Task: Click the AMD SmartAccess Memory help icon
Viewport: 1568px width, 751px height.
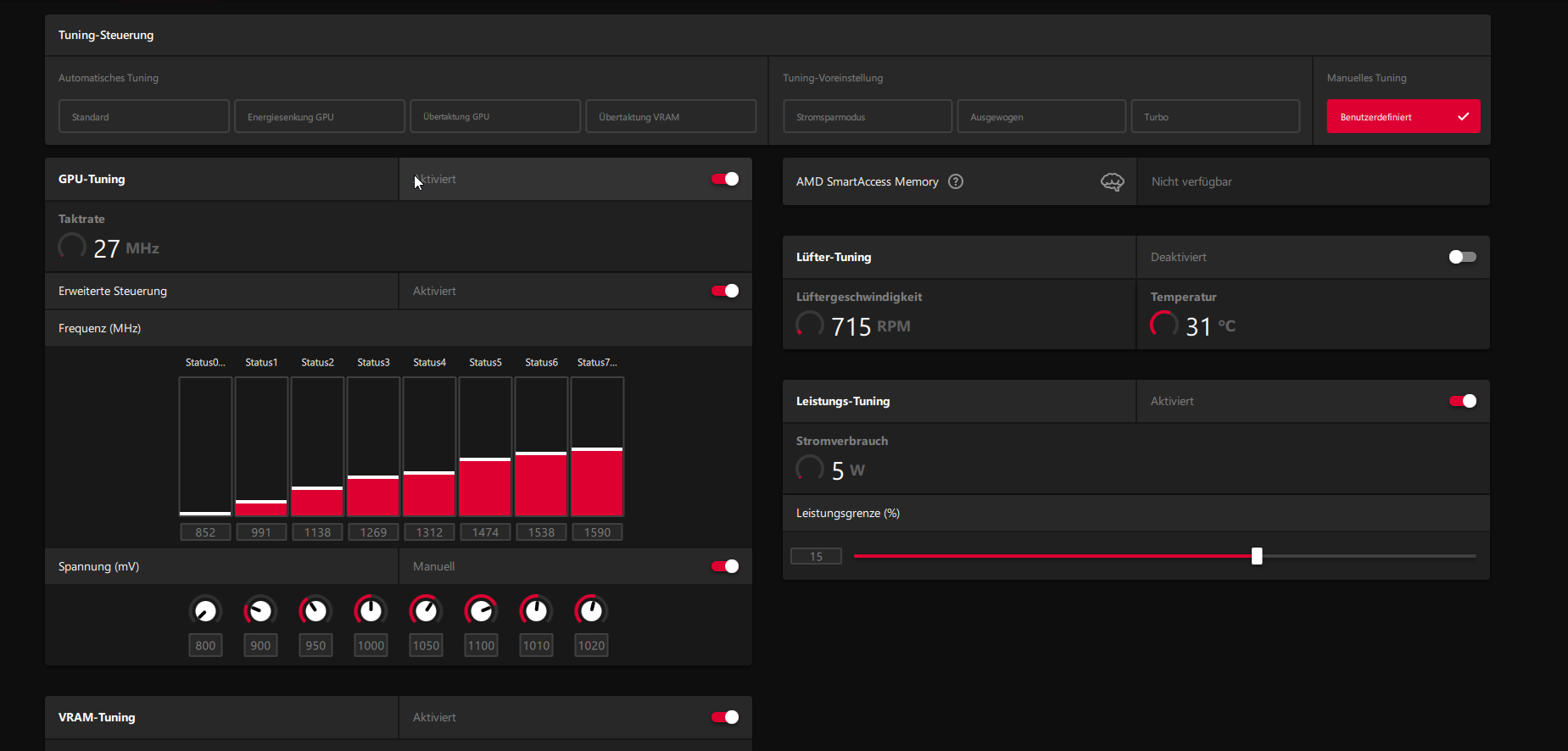Action: point(956,181)
